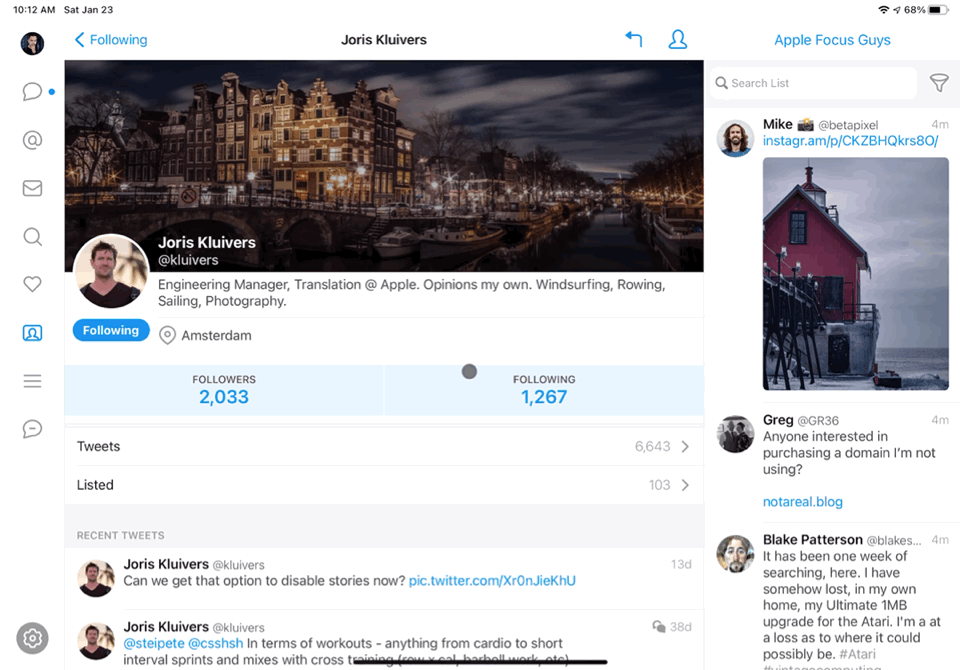View liked tweets via the heart icon
Screen dimensions: 960x670
pyautogui.click(x=31, y=284)
